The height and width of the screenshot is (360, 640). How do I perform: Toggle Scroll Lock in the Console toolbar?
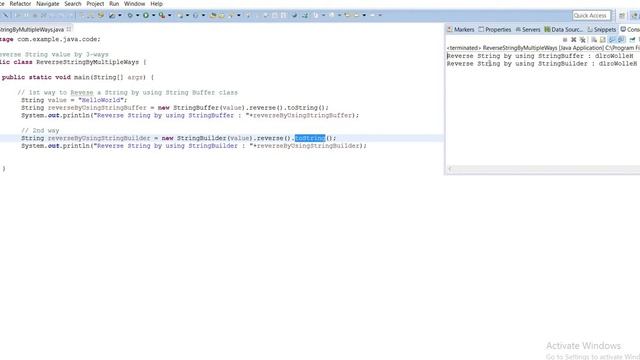click(x=603, y=40)
